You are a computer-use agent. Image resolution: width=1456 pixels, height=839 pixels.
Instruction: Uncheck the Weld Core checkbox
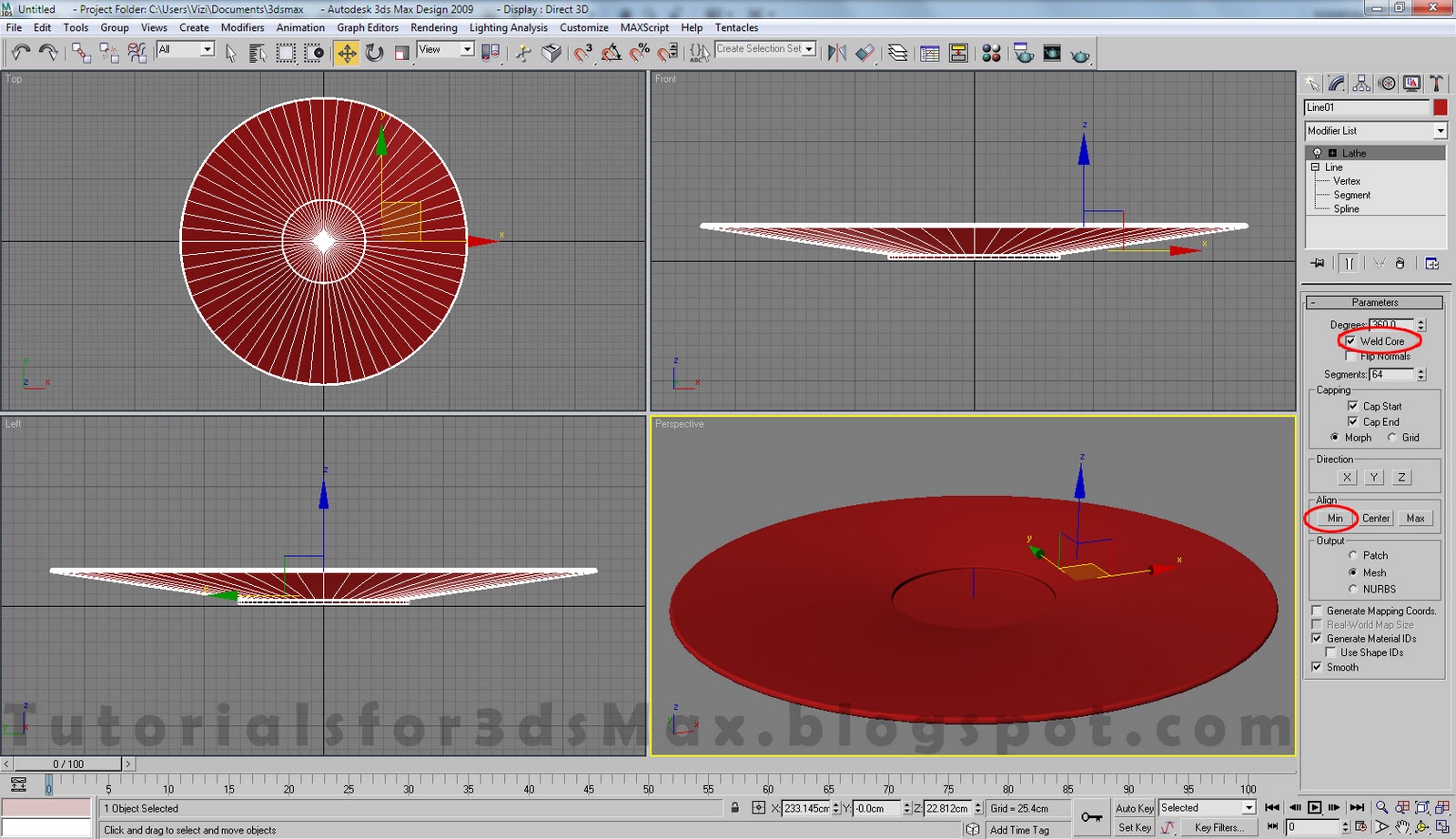pyautogui.click(x=1350, y=341)
